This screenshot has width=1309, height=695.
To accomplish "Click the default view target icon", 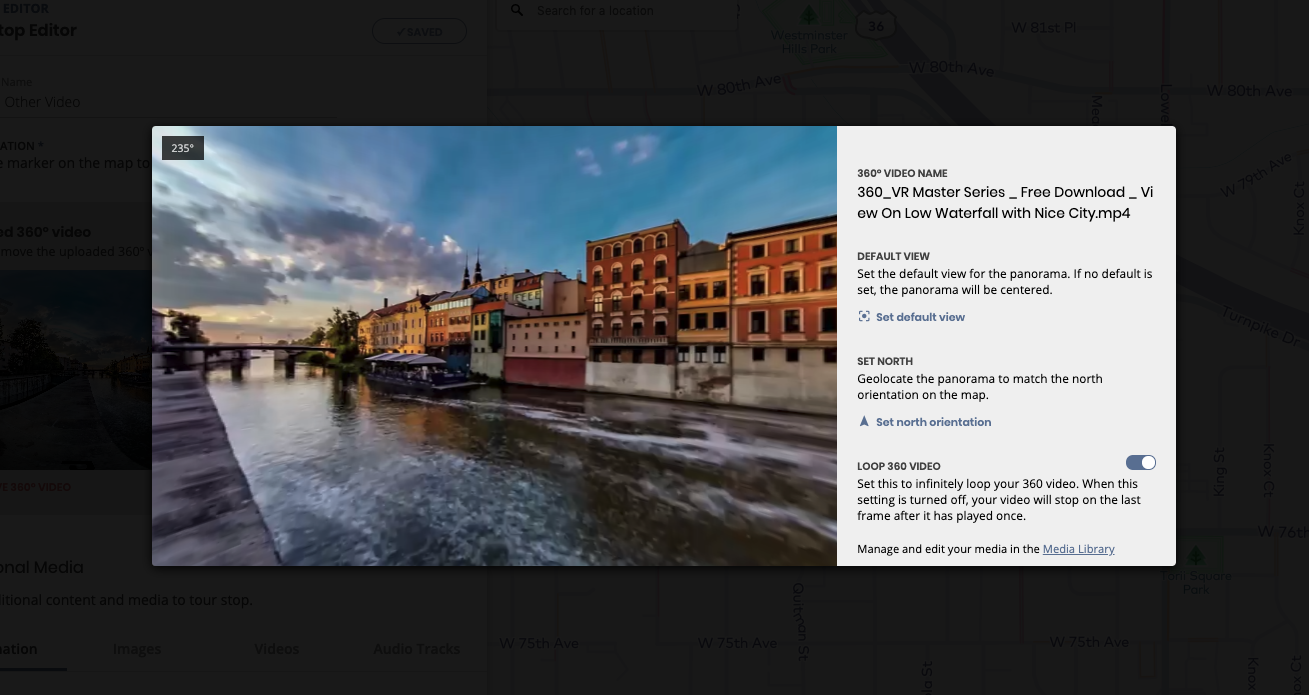I will click(864, 317).
